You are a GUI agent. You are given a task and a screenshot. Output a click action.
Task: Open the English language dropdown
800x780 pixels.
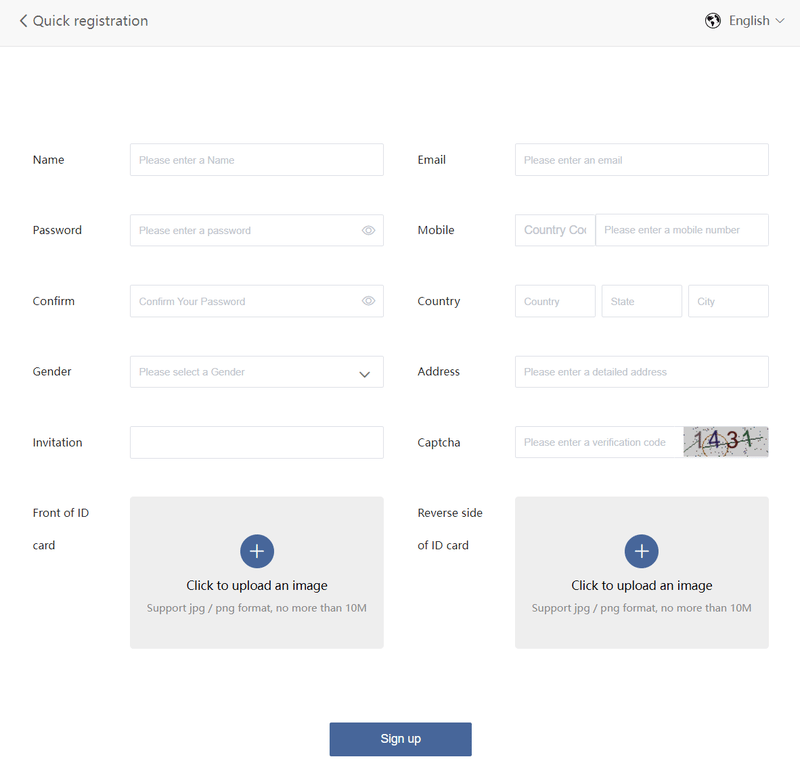(756, 21)
